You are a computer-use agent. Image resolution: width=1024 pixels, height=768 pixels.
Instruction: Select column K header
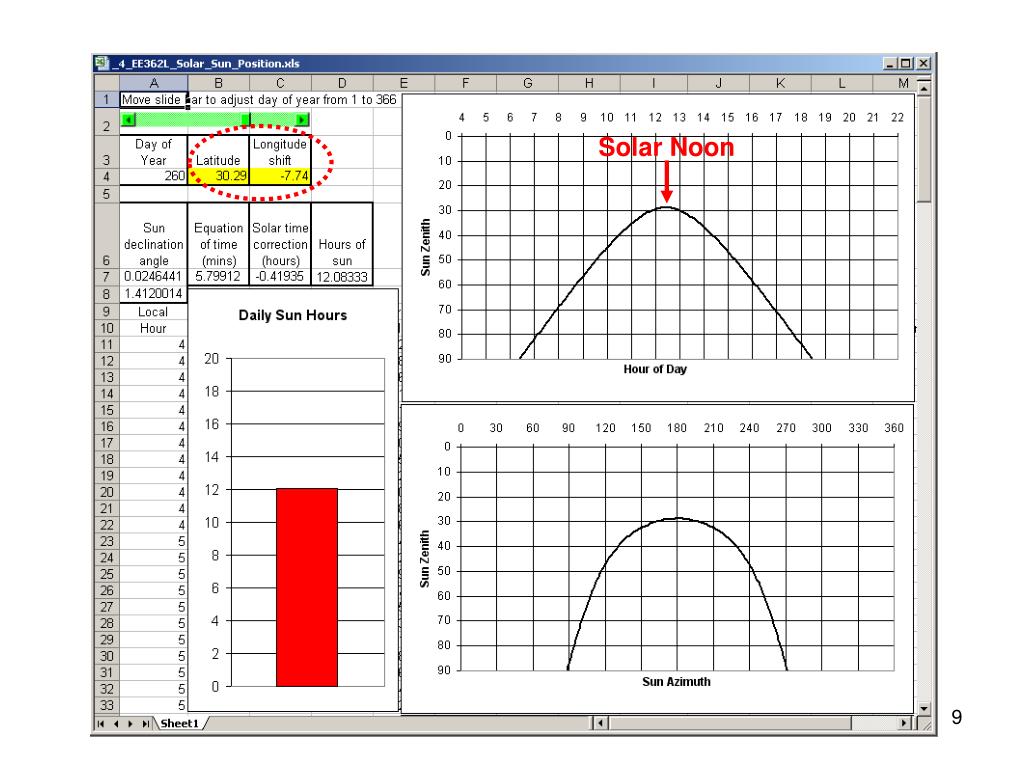[x=780, y=83]
